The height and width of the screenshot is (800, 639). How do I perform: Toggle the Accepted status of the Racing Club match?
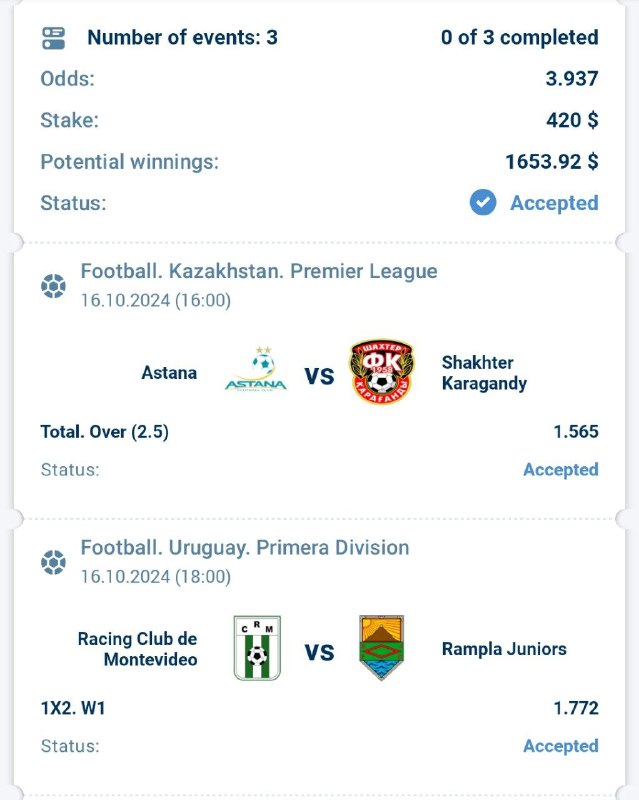coord(560,746)
